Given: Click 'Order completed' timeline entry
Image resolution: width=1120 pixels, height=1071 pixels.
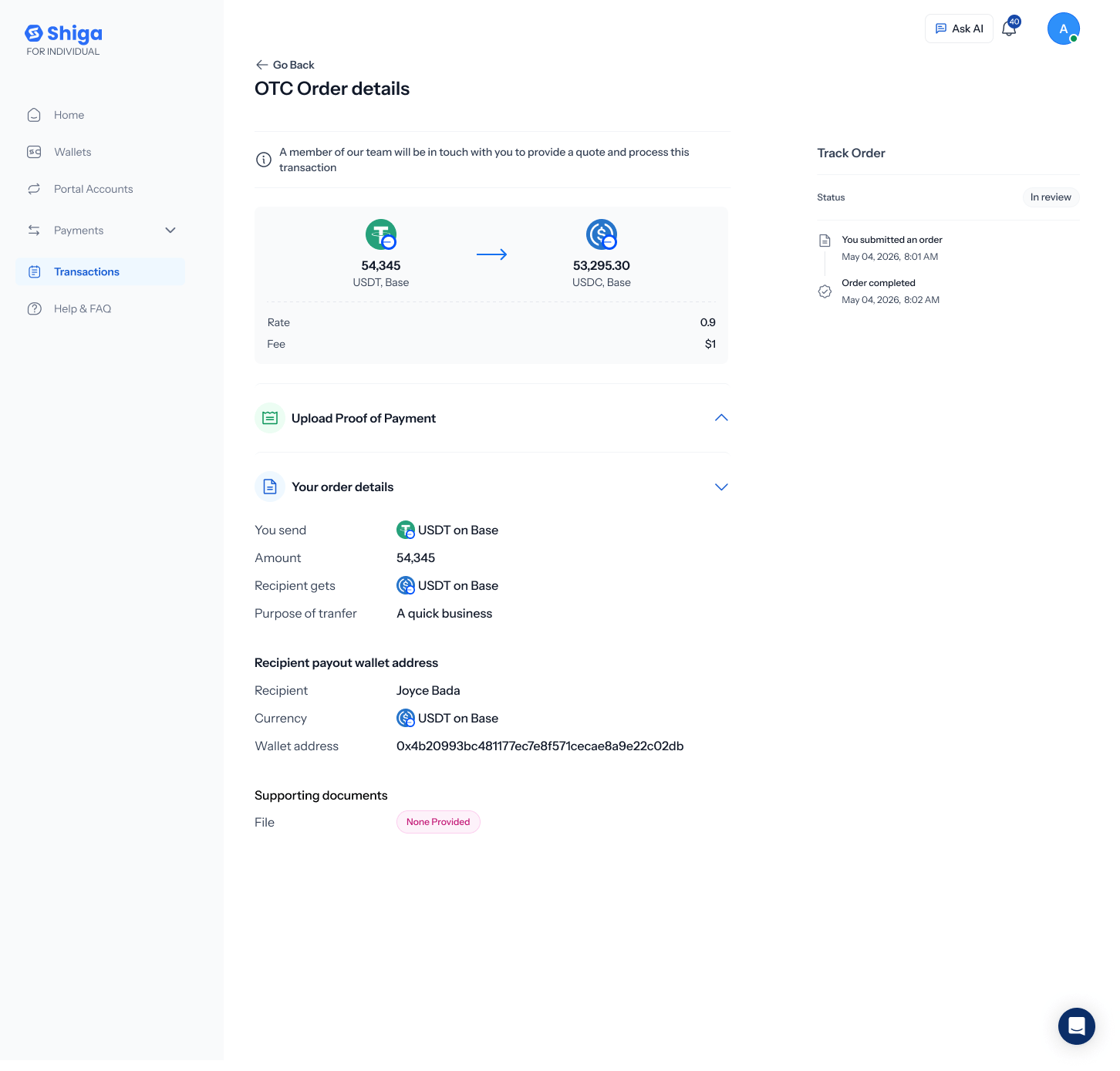Looking at the screenshot, I should pos(879,283).
